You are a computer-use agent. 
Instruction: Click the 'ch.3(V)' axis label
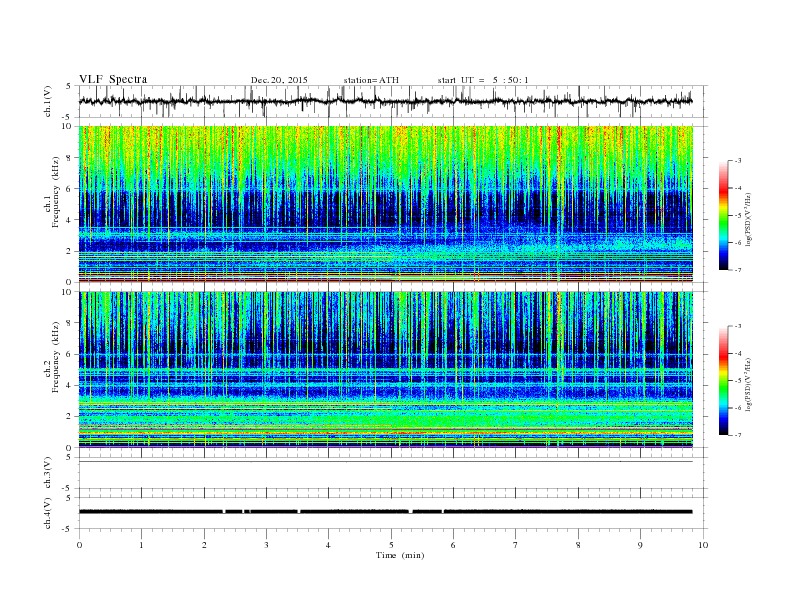tap(48, 473)
